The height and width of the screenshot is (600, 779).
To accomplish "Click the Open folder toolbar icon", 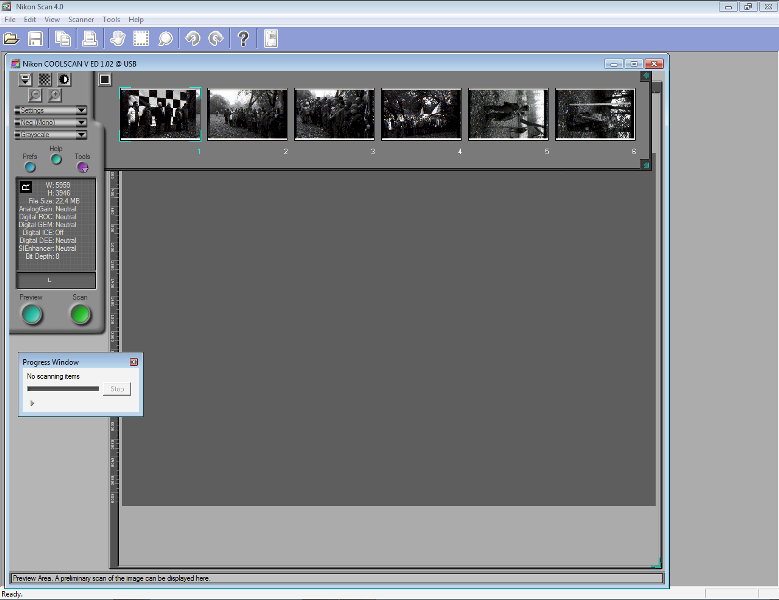I will coord(12,39).
